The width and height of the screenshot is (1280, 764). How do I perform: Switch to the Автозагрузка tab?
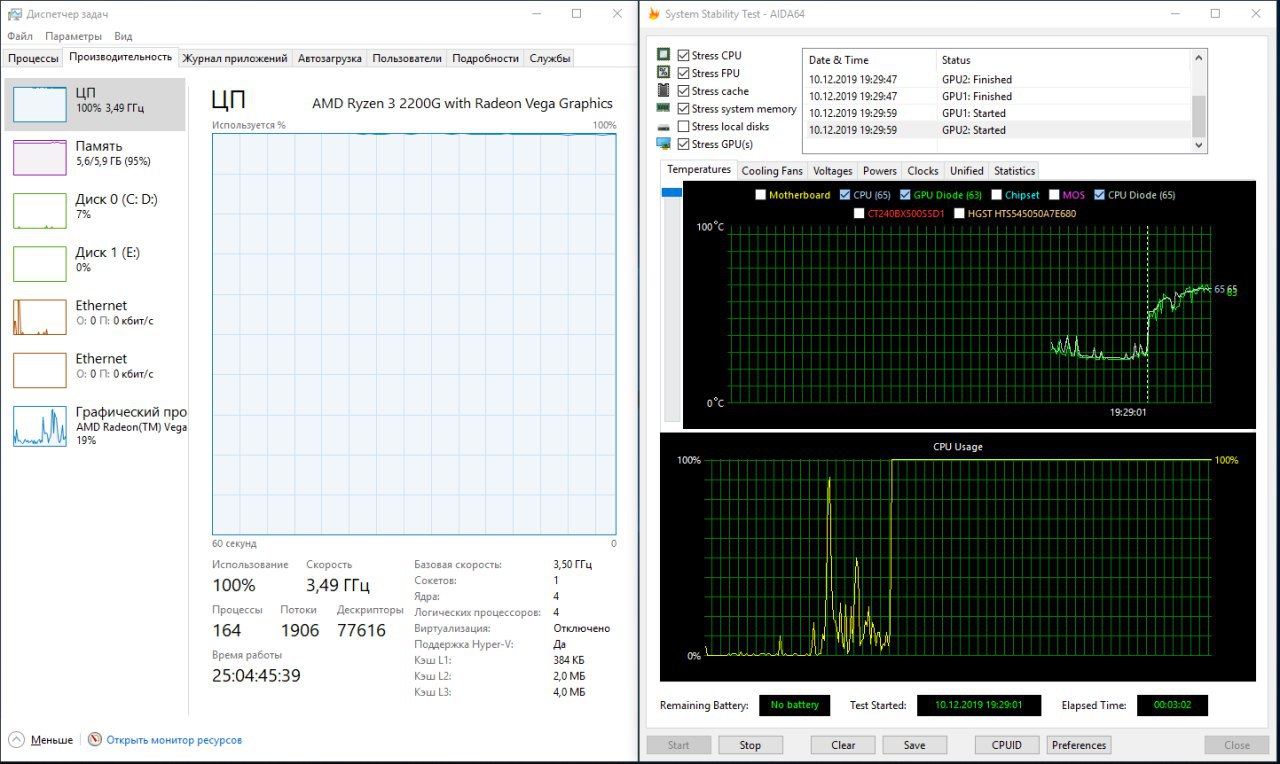tap(330, 58)
